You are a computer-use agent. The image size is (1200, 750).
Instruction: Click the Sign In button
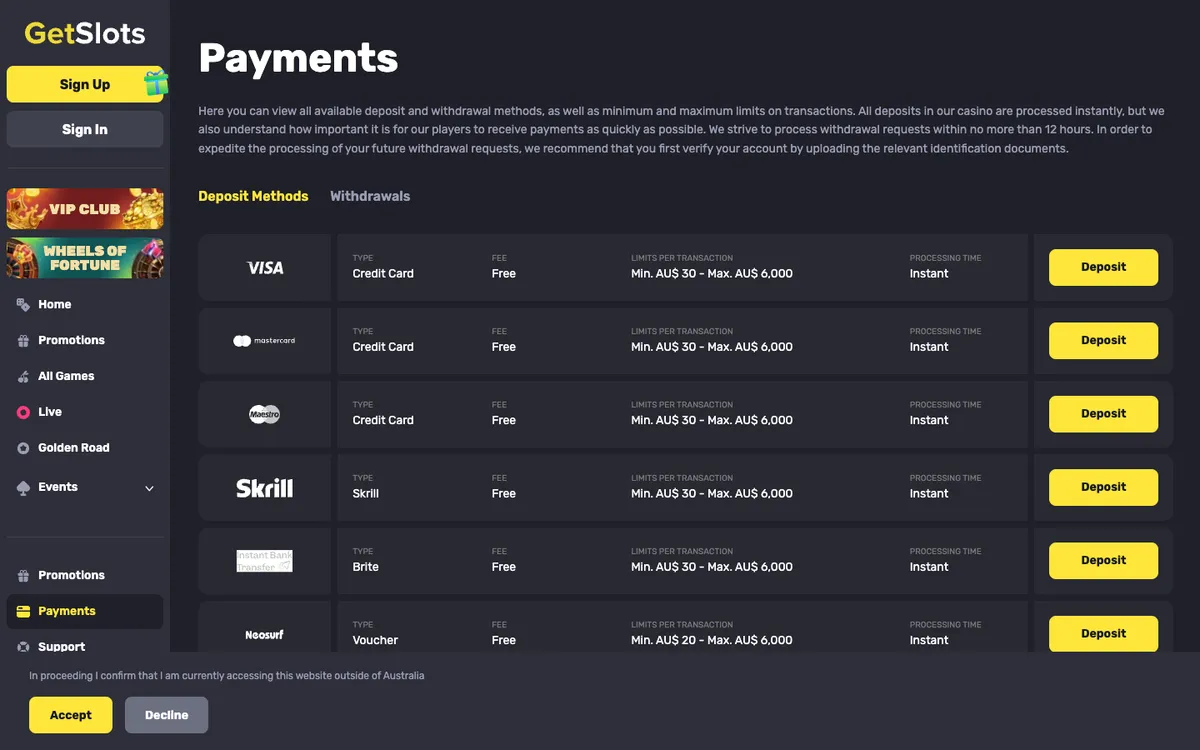[x=85, y=129]
